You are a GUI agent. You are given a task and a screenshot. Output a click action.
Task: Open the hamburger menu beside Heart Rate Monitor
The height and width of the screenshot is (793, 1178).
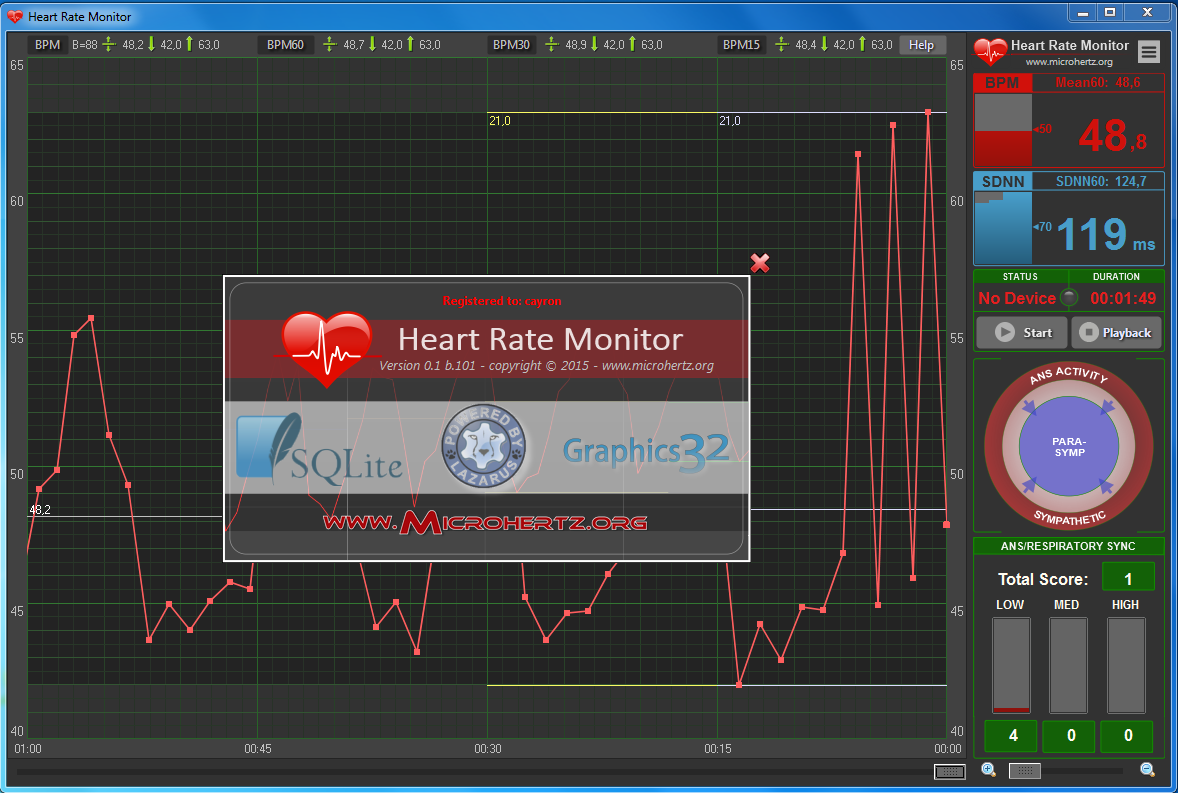1148,51
